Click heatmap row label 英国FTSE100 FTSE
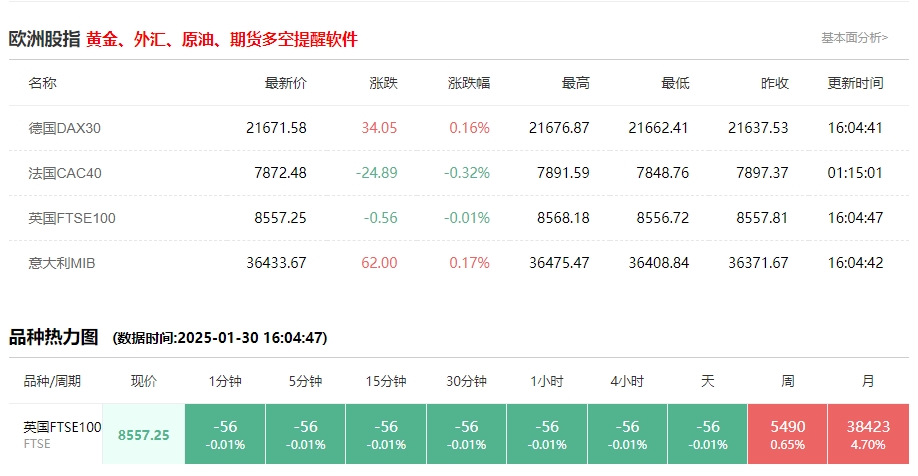 pos(62,434)
